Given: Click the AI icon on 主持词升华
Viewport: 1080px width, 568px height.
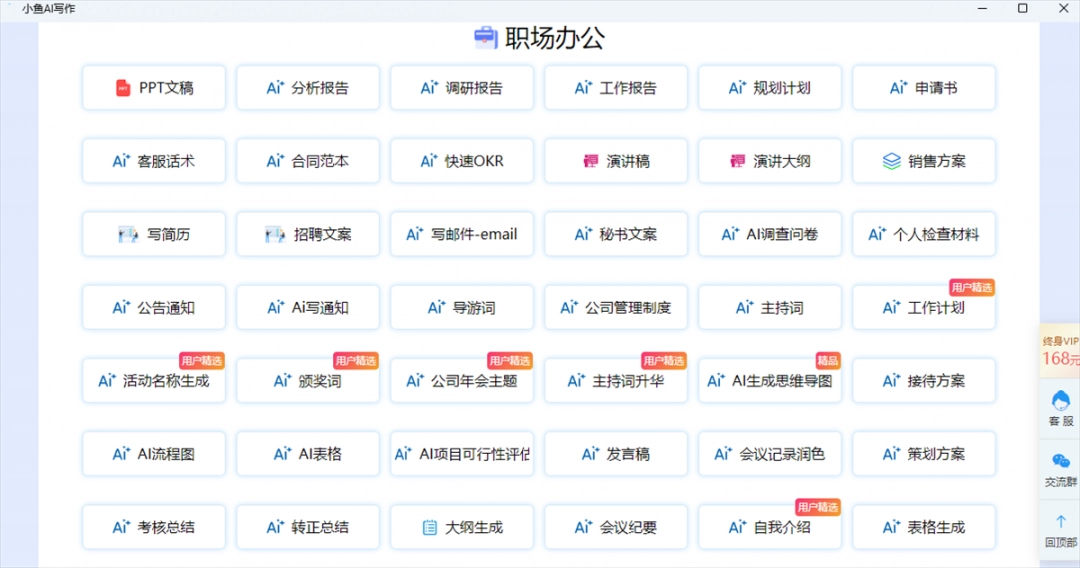Looking at the screenshot, I should pos(577,380).
